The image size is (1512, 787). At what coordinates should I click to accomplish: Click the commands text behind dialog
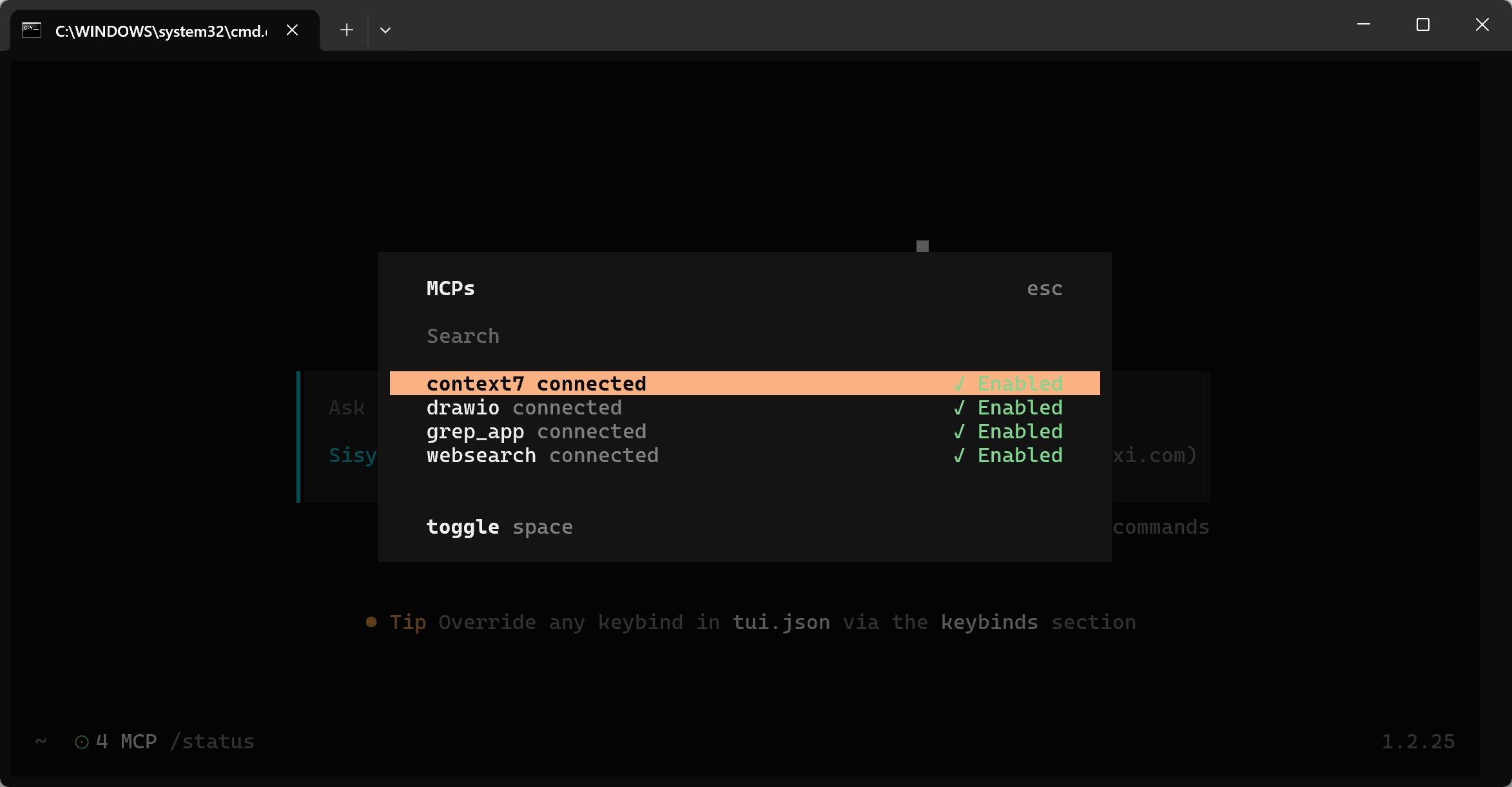pos(1161,527)
